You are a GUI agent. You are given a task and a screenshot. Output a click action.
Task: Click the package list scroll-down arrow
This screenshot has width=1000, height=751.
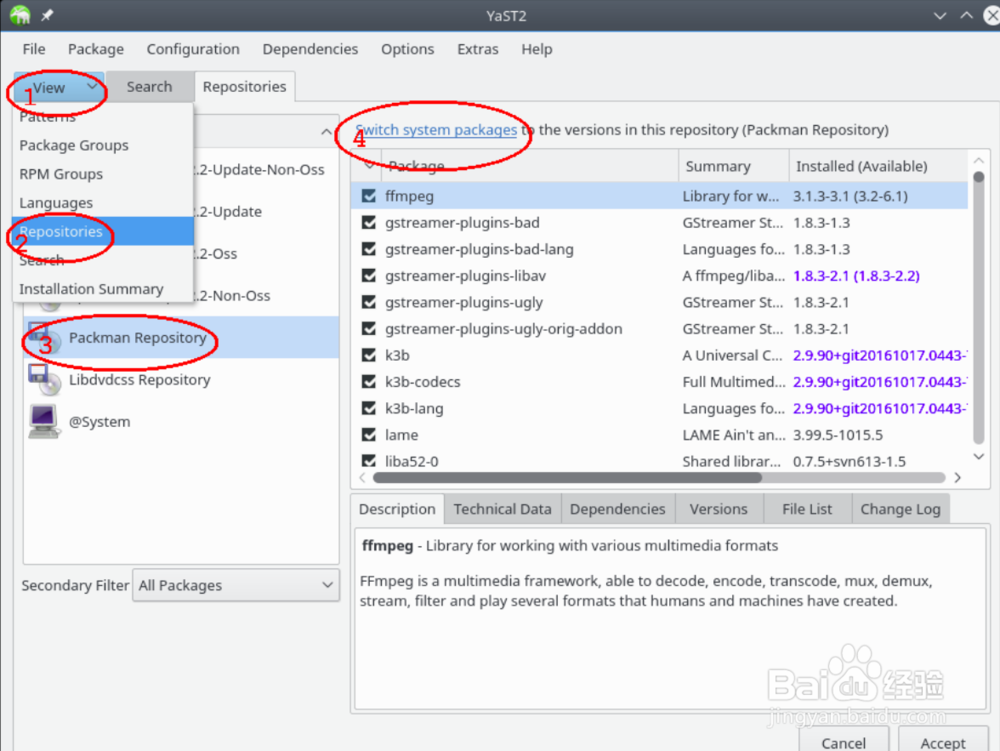click(x=979, y=456)
